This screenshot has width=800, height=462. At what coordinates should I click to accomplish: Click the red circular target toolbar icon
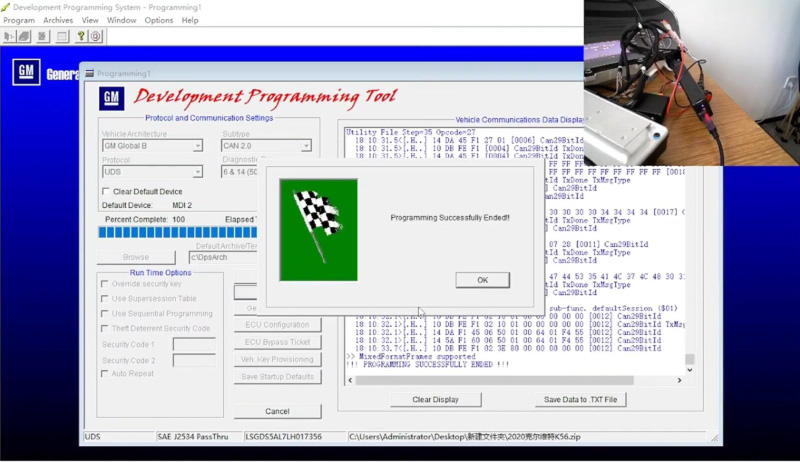(96, 36)
